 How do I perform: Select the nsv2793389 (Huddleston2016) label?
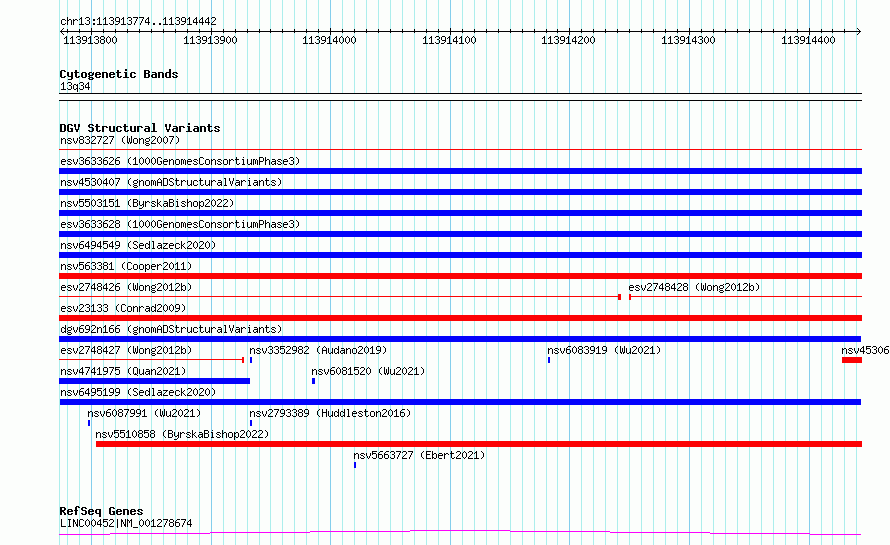pyautogui.click(x=330, y=413)
